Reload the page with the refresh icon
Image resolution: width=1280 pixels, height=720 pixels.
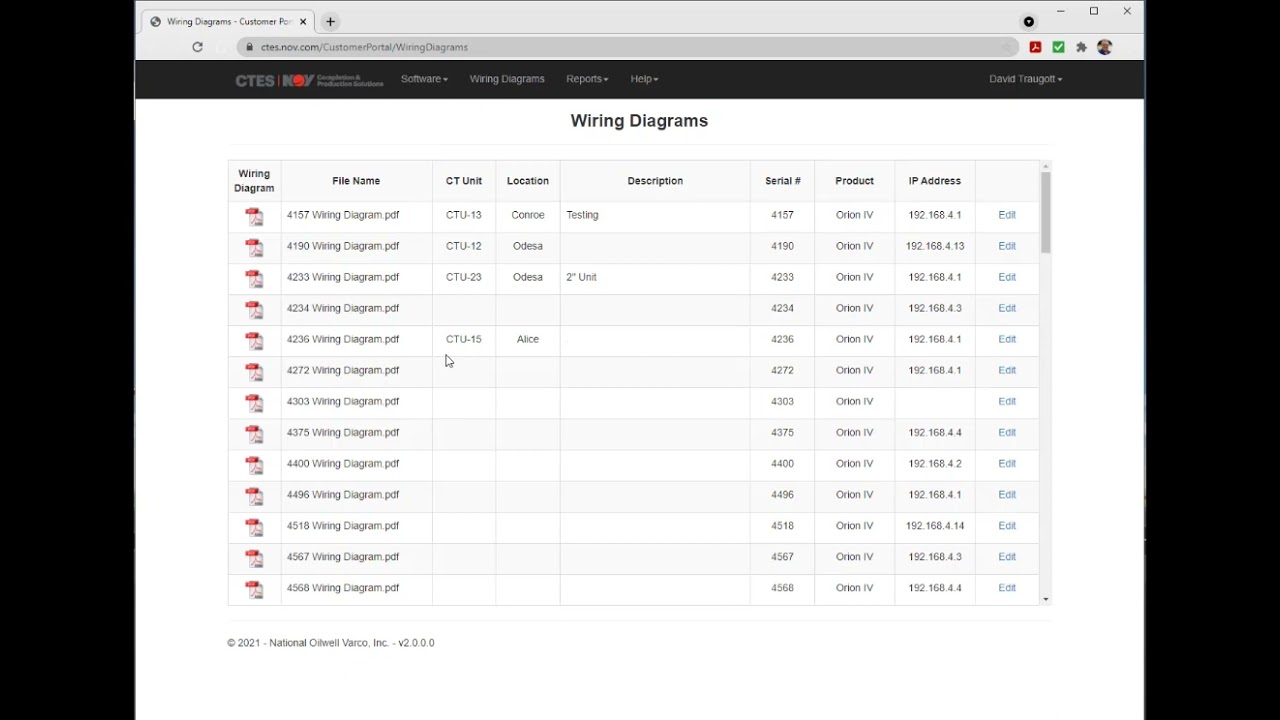click(x=197, y=47)
